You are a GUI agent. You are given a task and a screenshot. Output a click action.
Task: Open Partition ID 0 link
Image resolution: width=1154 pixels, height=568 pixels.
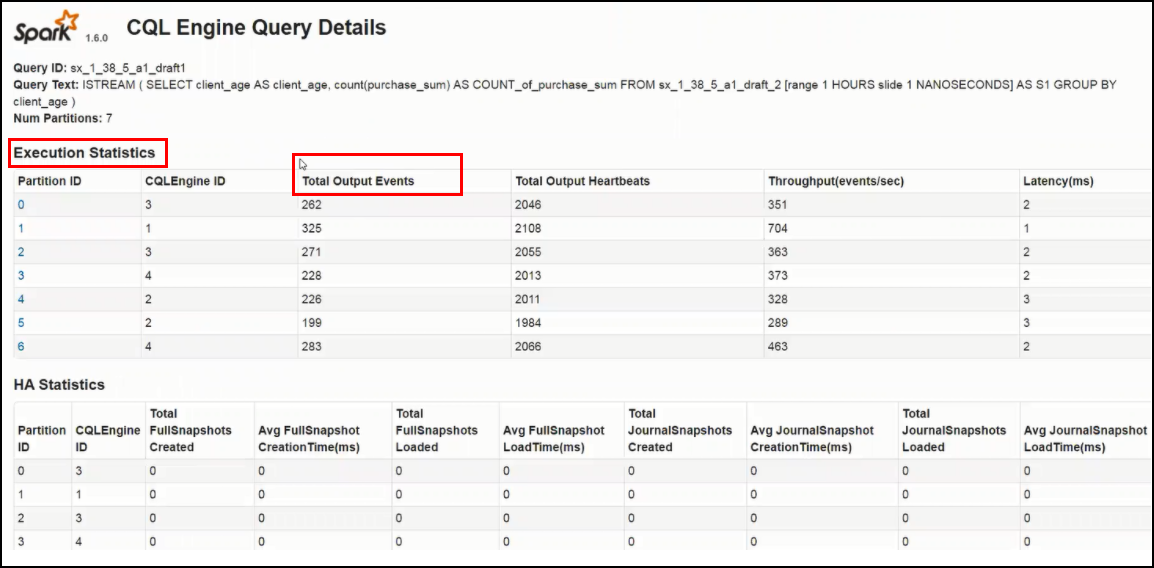(x=21, y=205)
